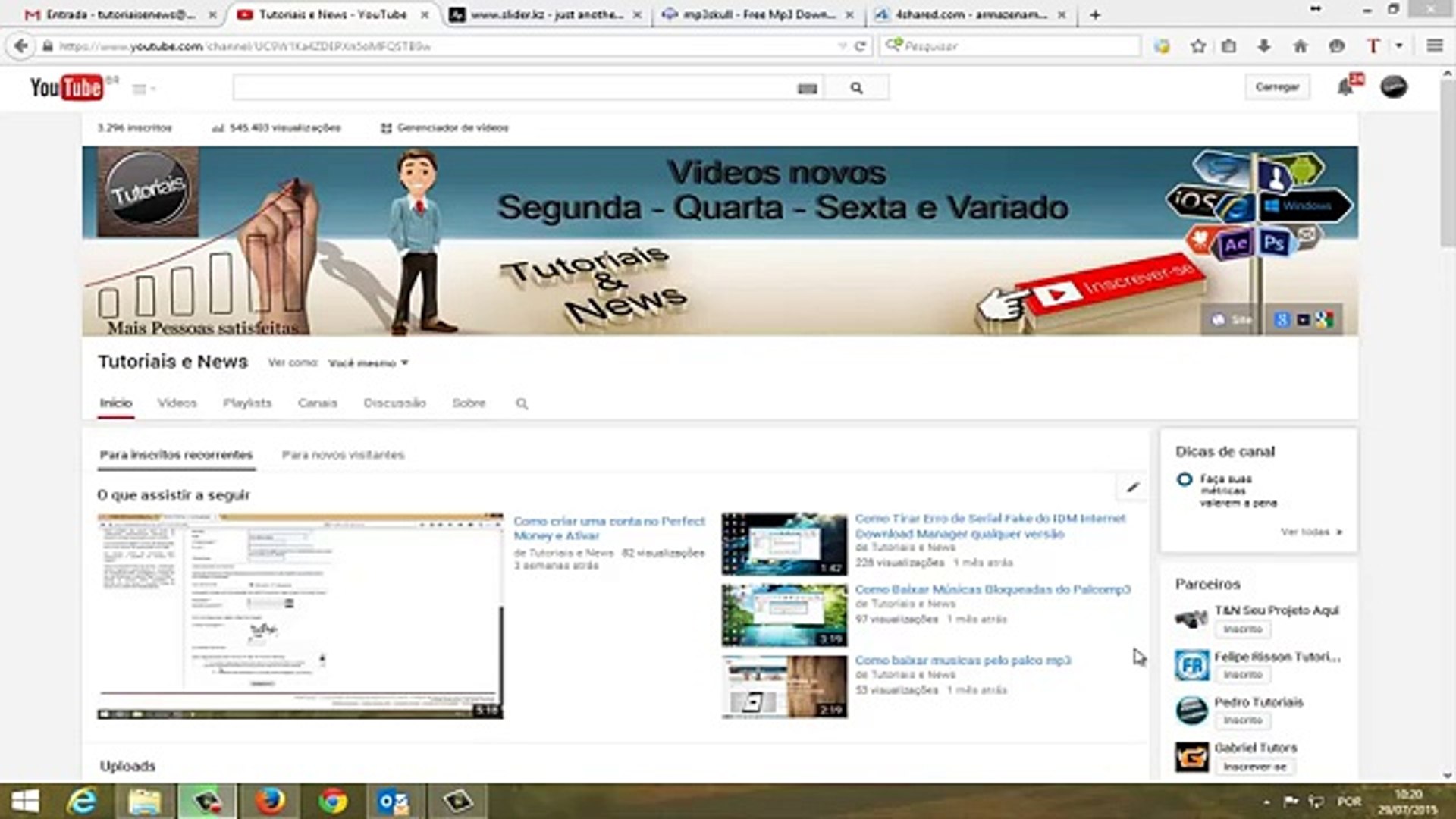Viewport: 1456px width, 819px height.
Task: Click the Carregar upload button
Action: tap(1277, 86)
